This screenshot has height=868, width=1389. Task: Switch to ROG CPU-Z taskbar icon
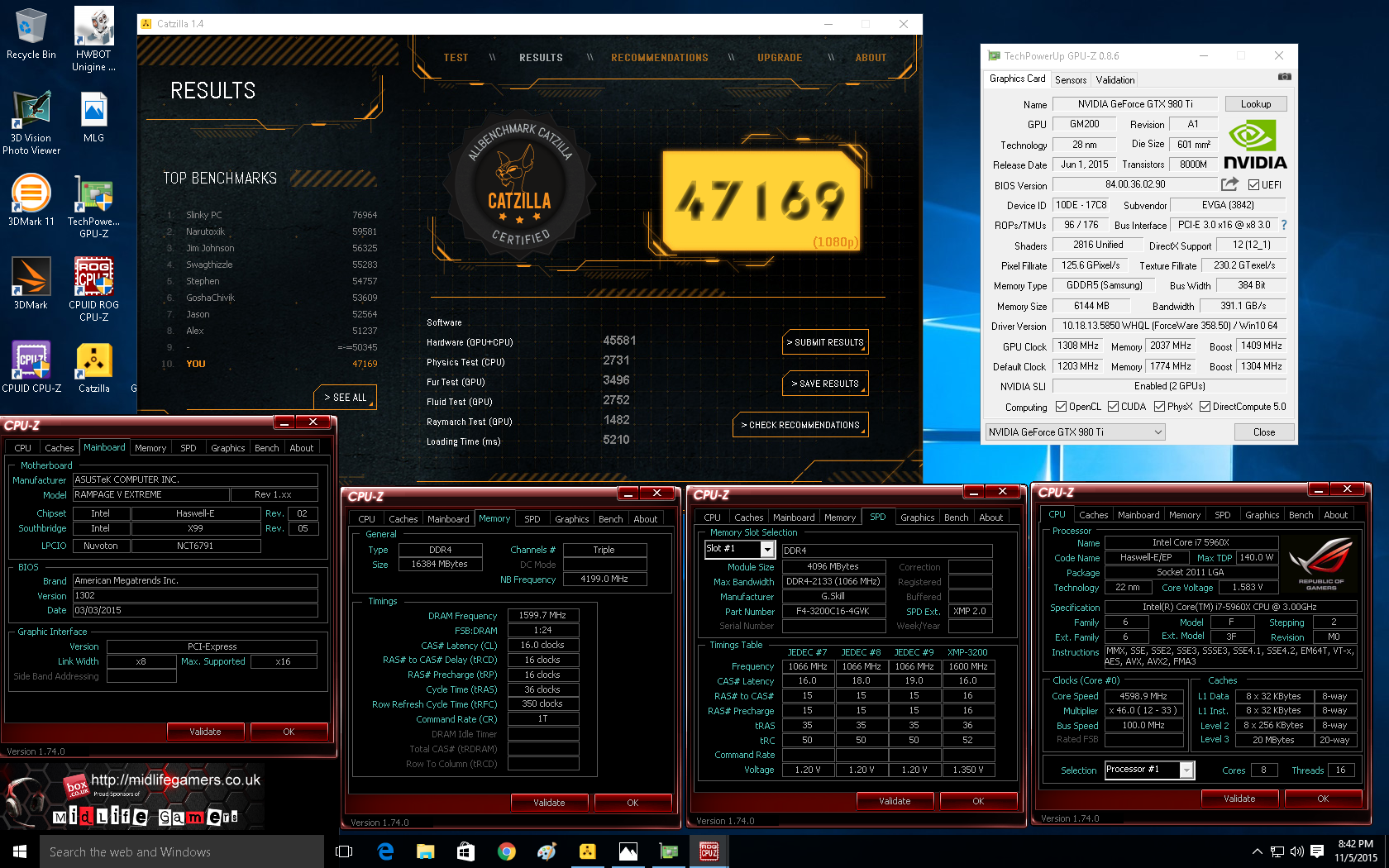coord(709,851)
